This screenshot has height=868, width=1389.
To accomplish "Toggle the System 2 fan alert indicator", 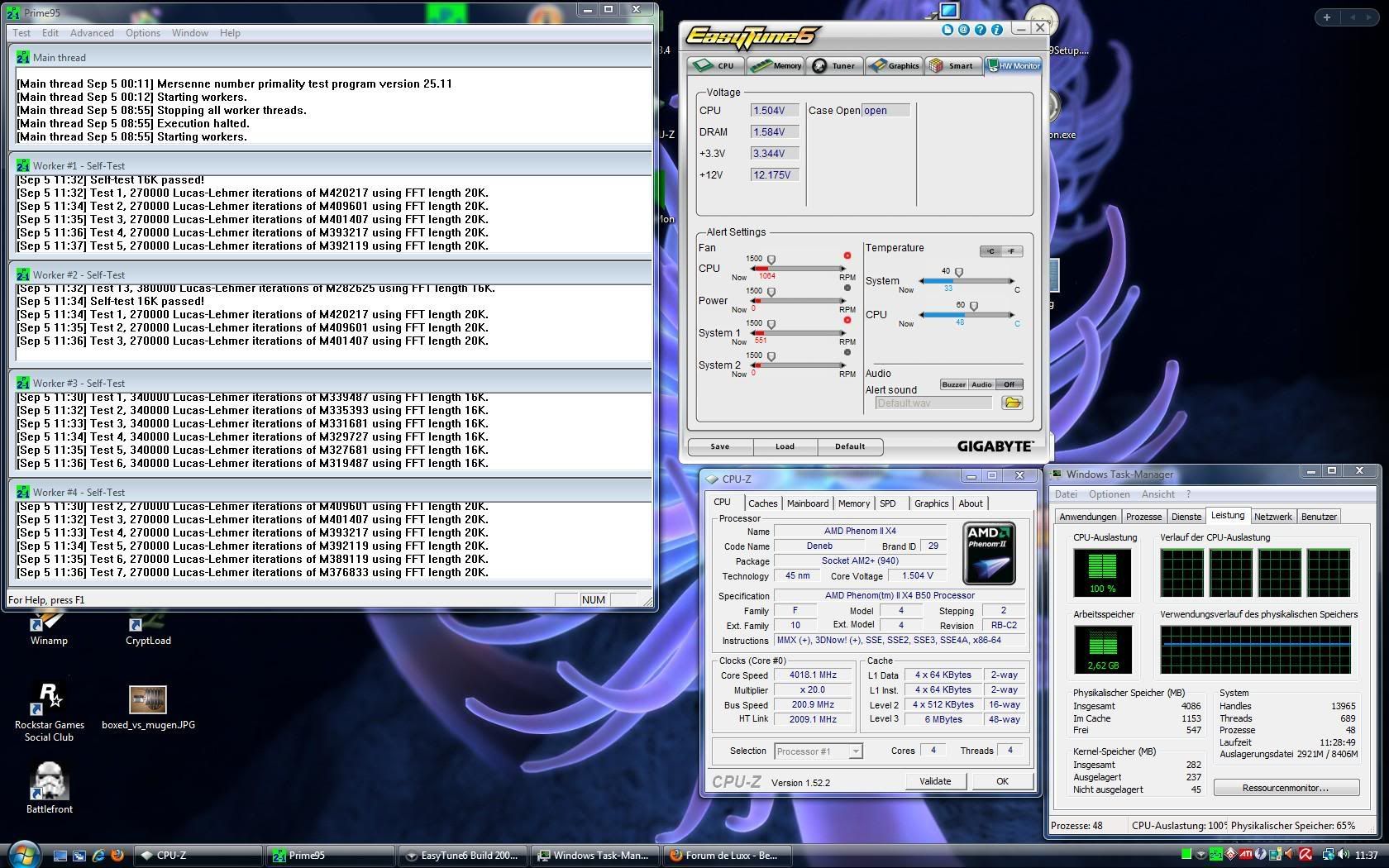I will (847, 352).
